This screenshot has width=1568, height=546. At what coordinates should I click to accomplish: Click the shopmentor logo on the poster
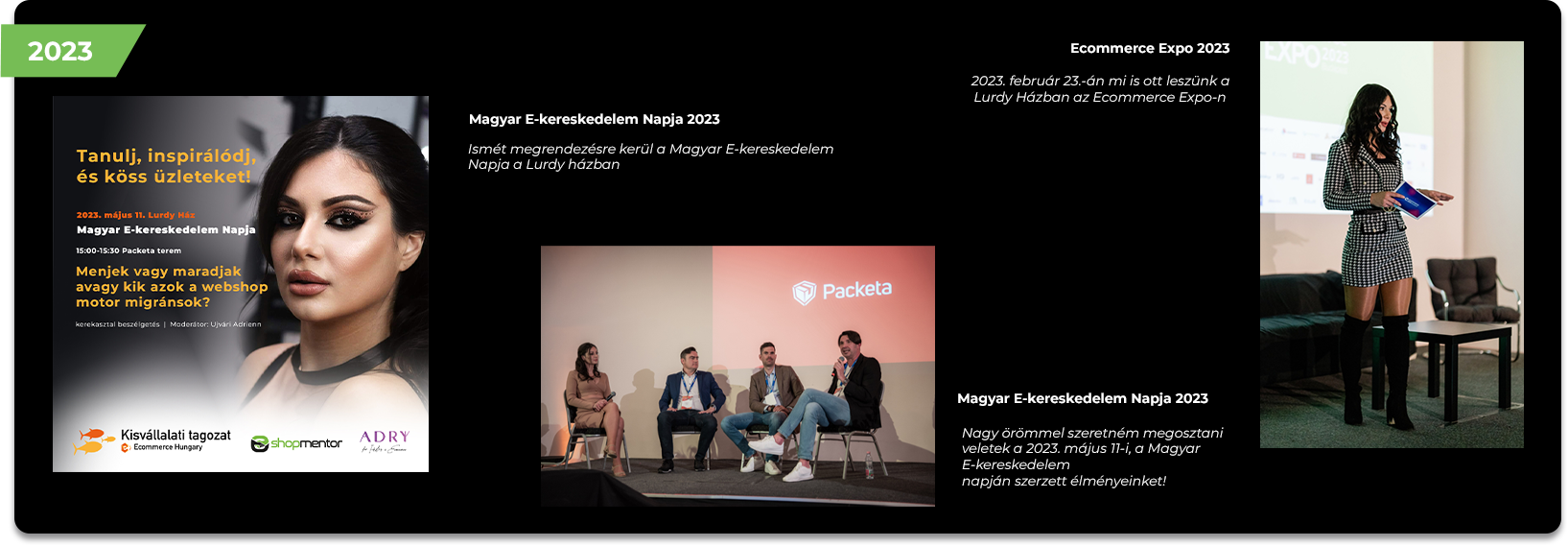(x=296, y=443)
